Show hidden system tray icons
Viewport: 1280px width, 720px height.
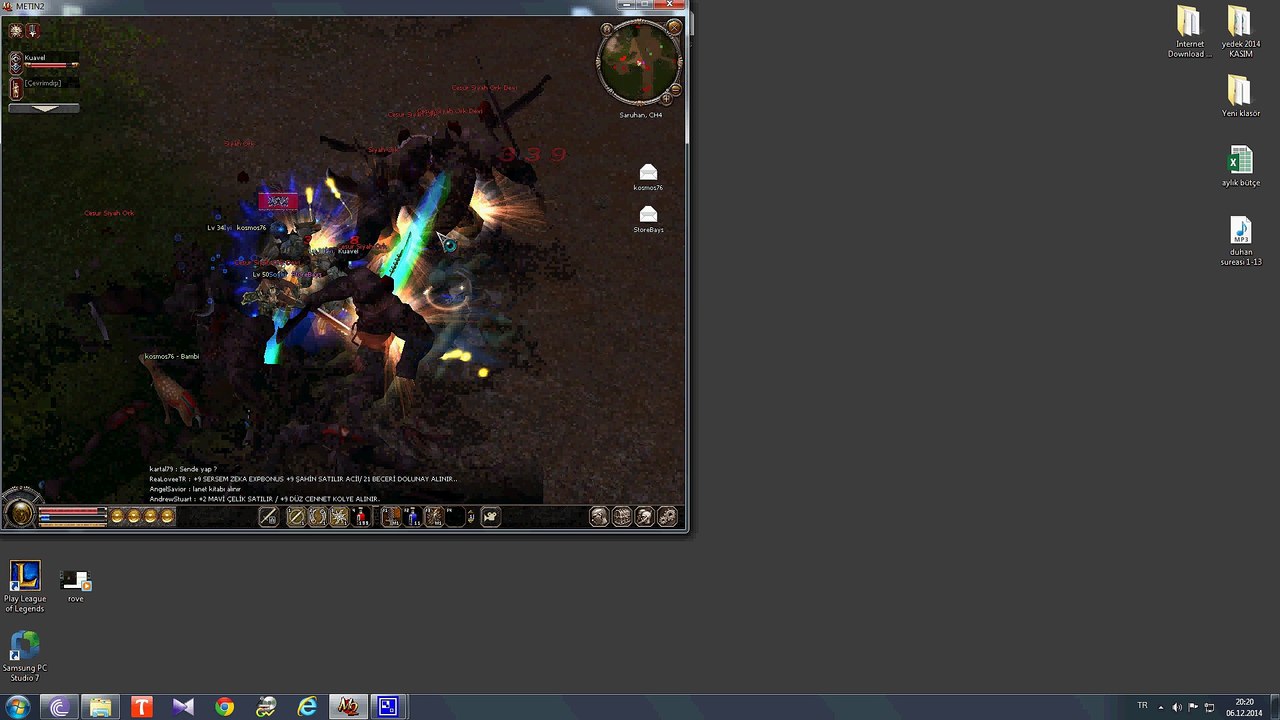[x=1160, y=707]
